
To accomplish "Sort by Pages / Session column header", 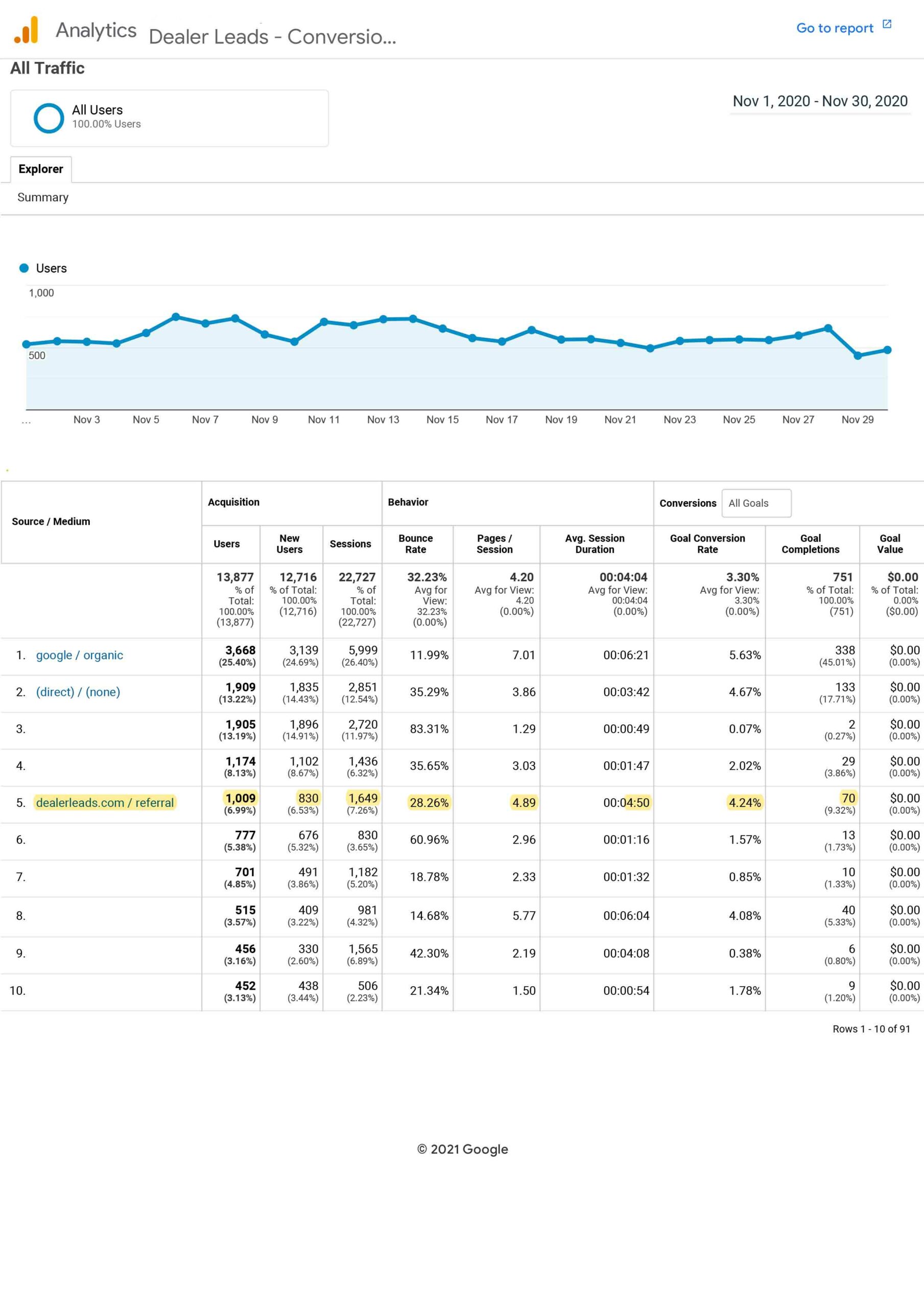I will coord(494,544).
